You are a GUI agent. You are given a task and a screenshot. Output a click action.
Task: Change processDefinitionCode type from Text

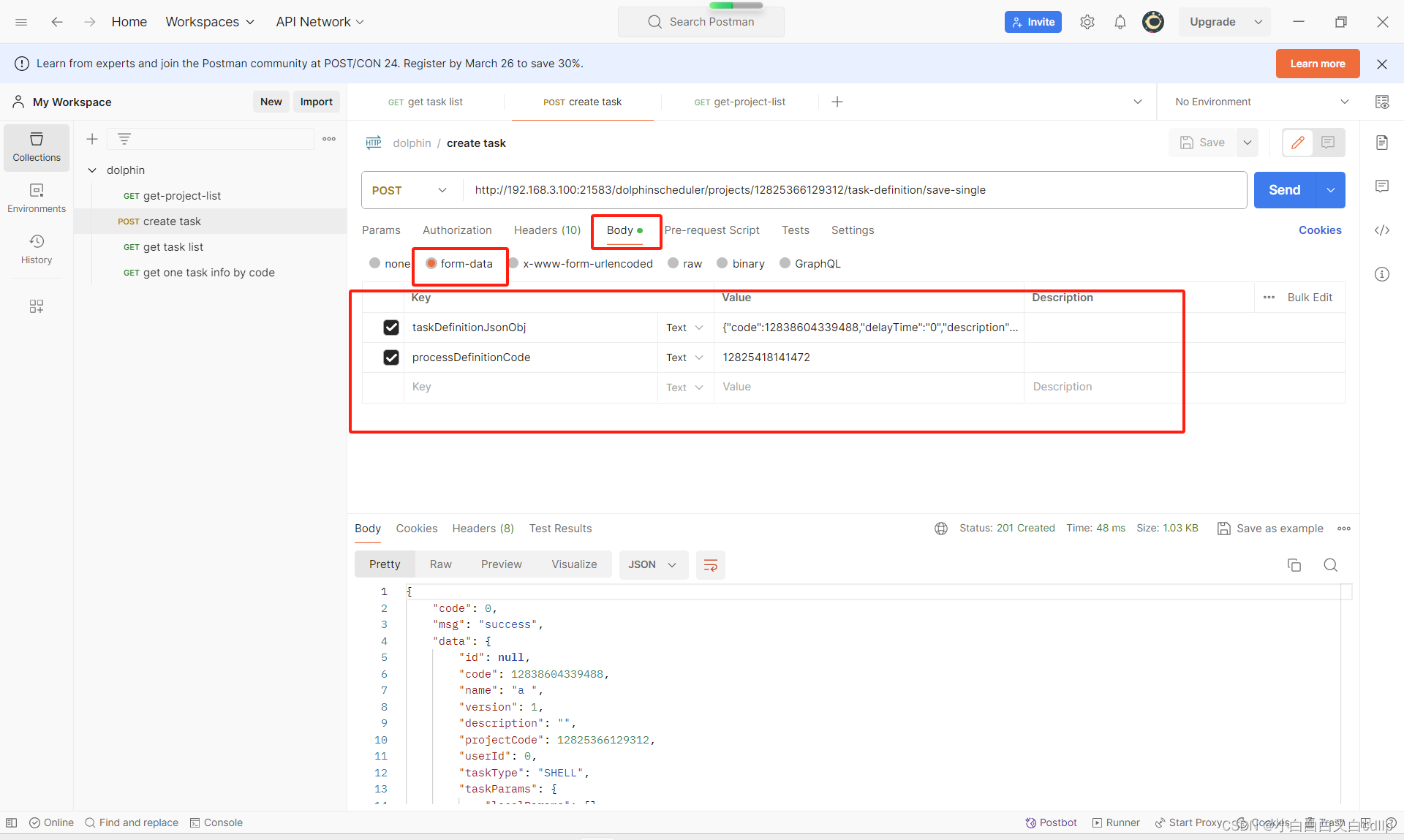pos(684,357)
